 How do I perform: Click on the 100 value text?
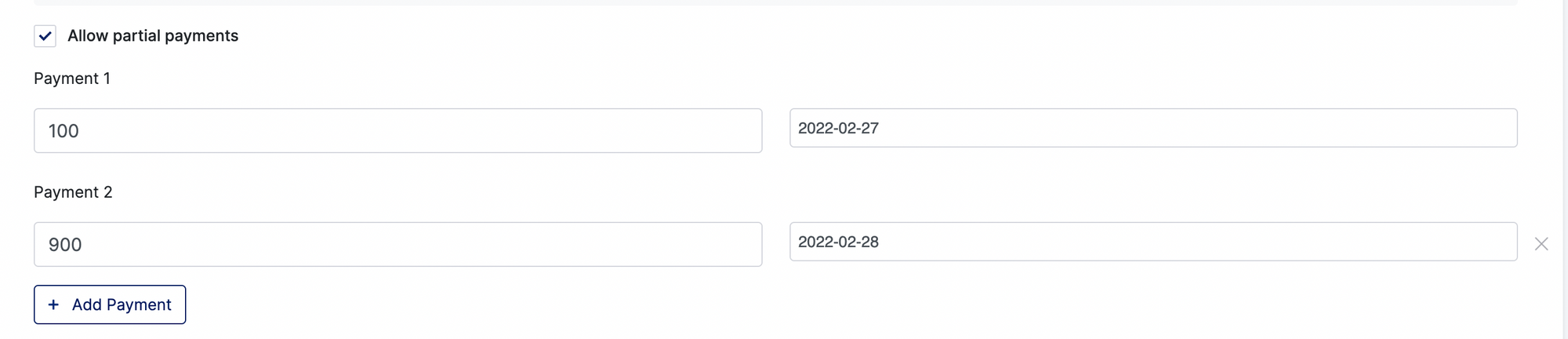64,131
